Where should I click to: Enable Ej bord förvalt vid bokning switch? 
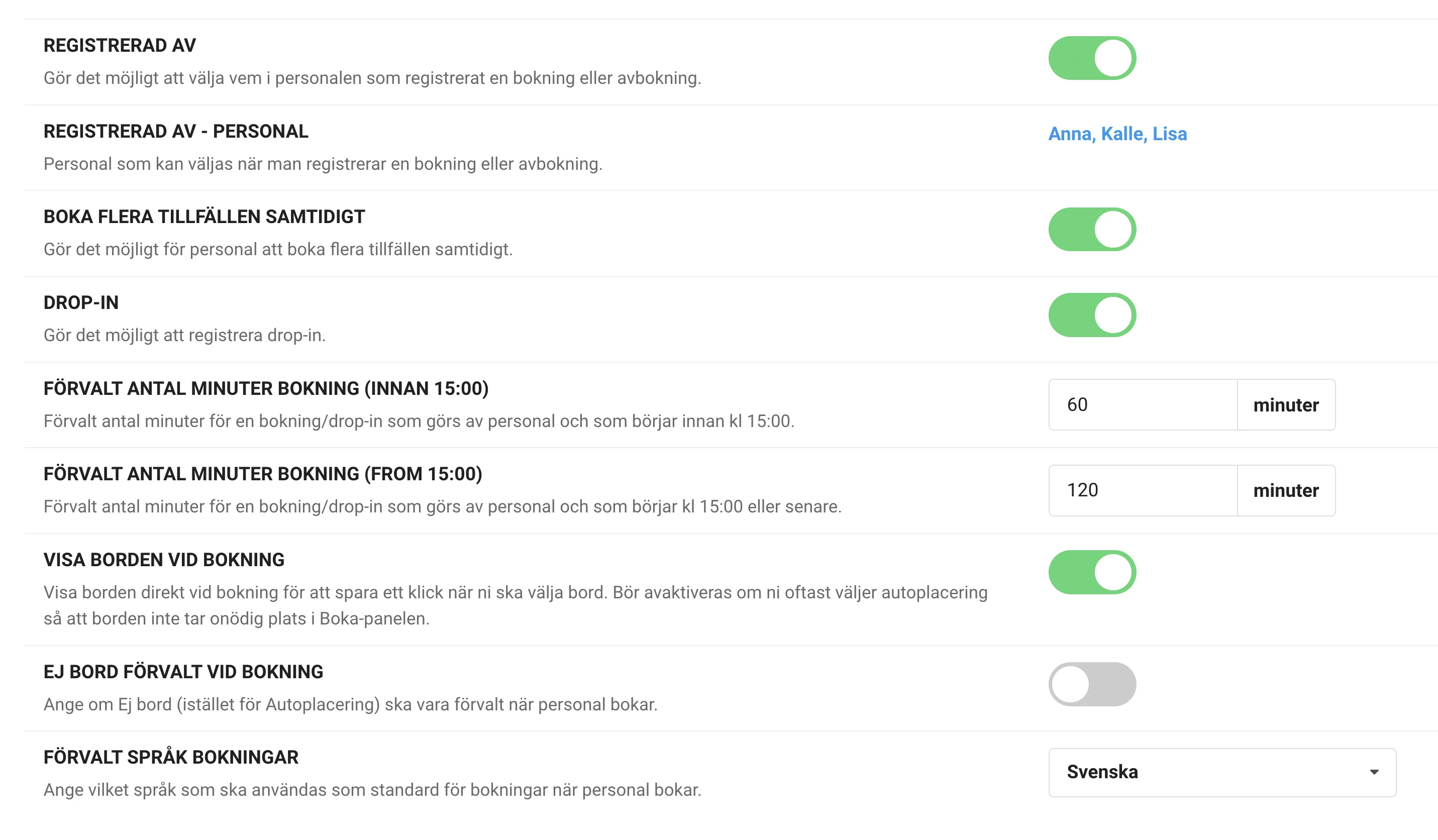click(x=1092, y=684)
